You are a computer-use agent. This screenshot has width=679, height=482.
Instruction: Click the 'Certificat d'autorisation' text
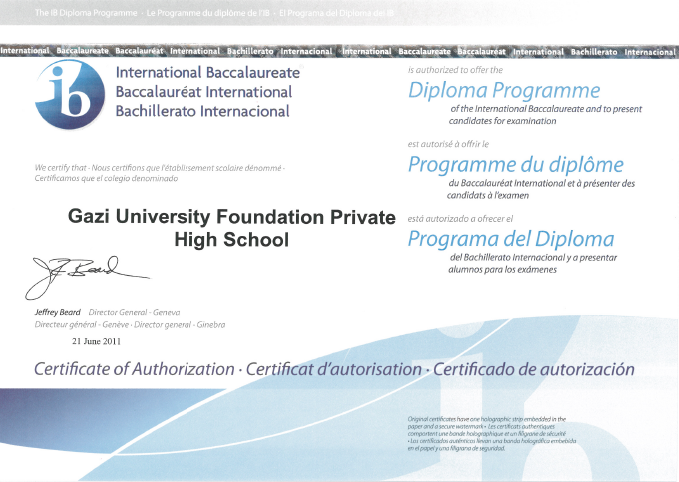[333, 369]
